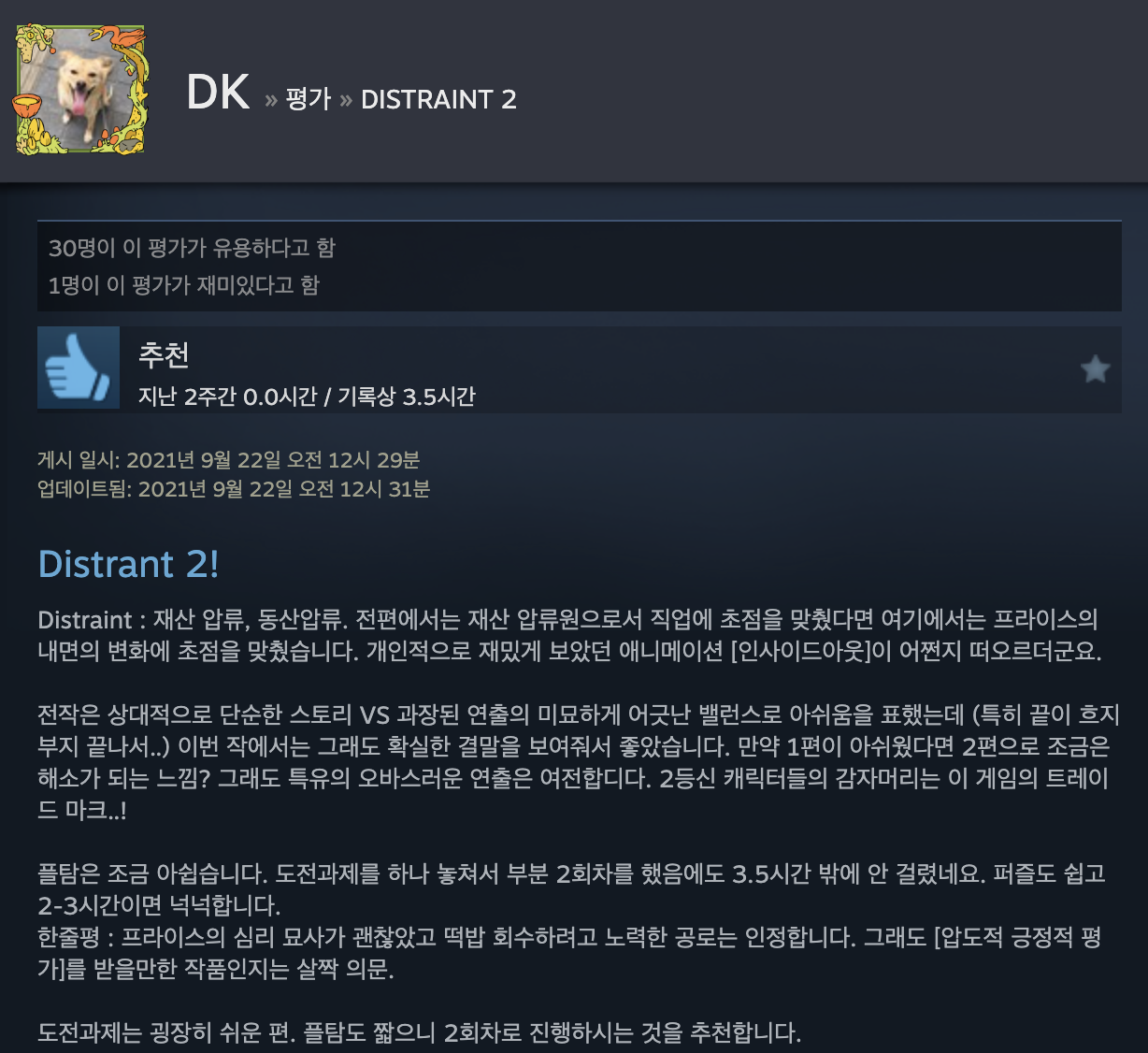Image resolution: width=1148 pixels, height=1053 pixels.
Task: Select the star award icon
Action: point(1095,369)
